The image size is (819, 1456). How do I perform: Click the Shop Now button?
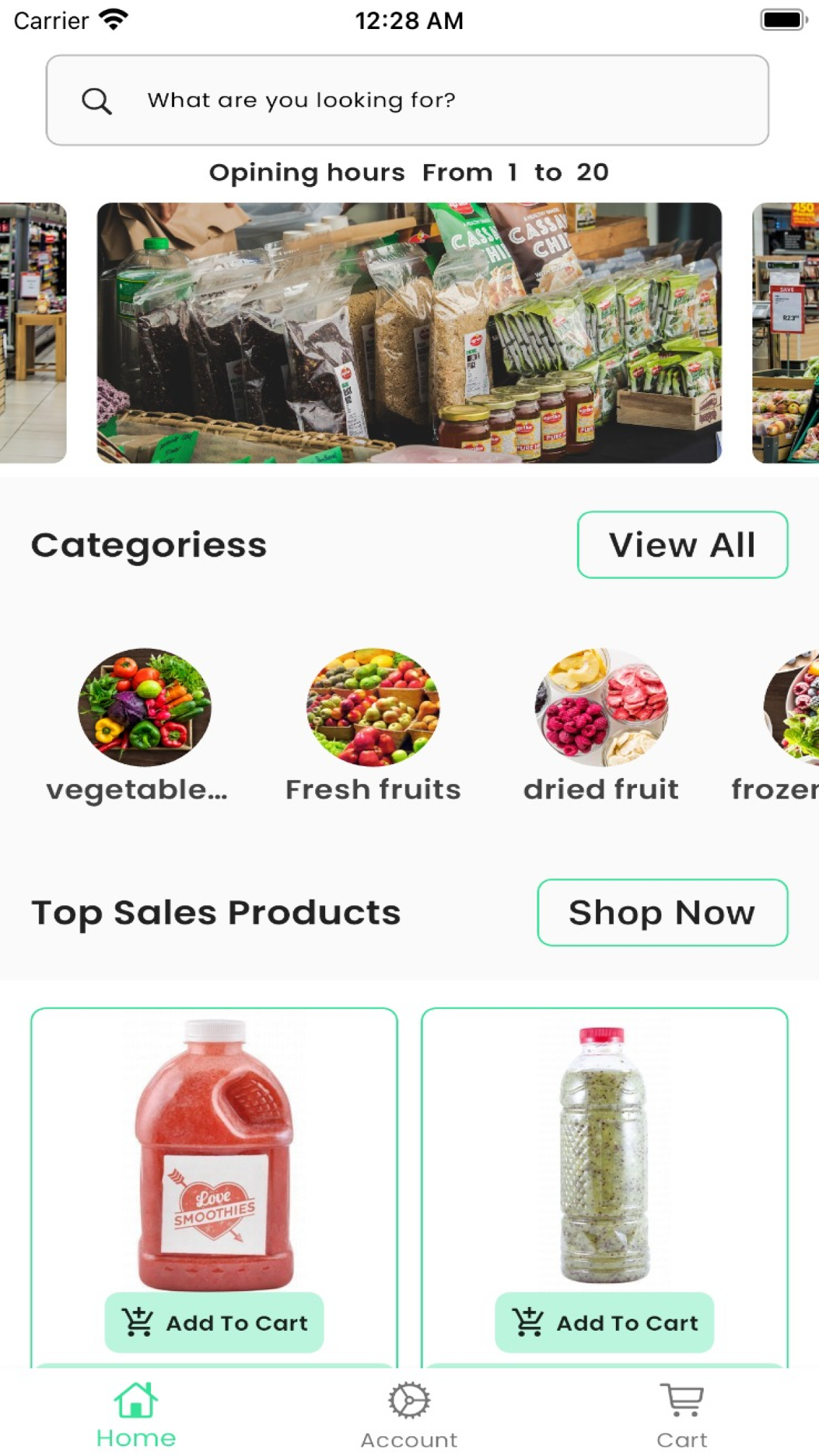coord(662,913)
